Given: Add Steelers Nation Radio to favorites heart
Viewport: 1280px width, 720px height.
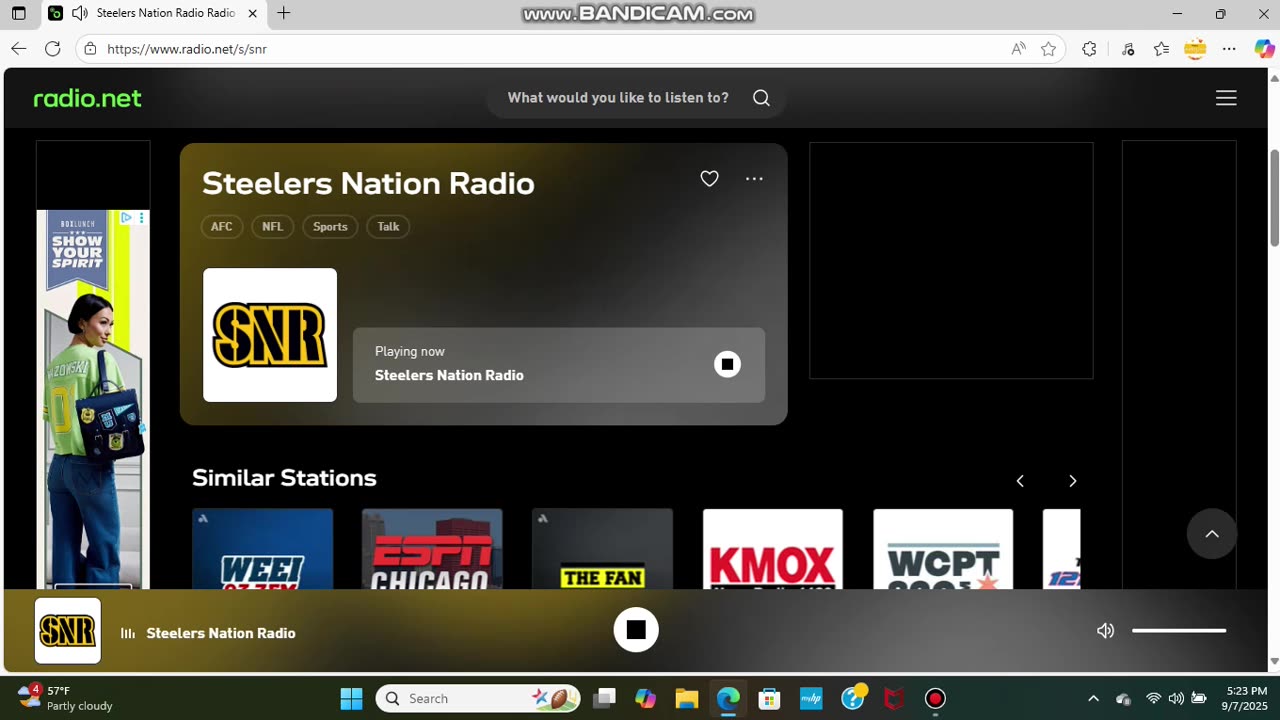Looking at the screenshot, I should (x=709, y=179).
